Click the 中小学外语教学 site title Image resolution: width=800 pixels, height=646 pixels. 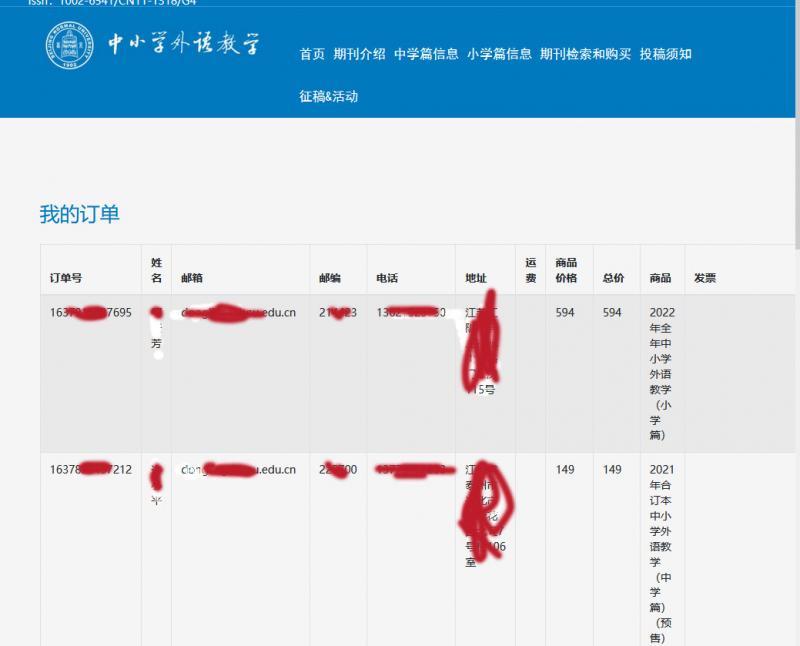pyautogui.click(x=184, y=44)
